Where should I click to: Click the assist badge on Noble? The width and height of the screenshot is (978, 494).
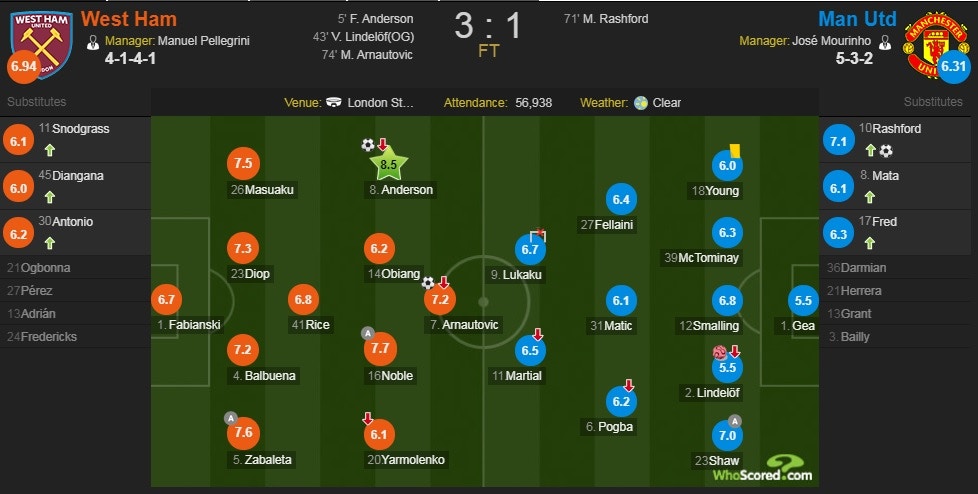point(367,333)
